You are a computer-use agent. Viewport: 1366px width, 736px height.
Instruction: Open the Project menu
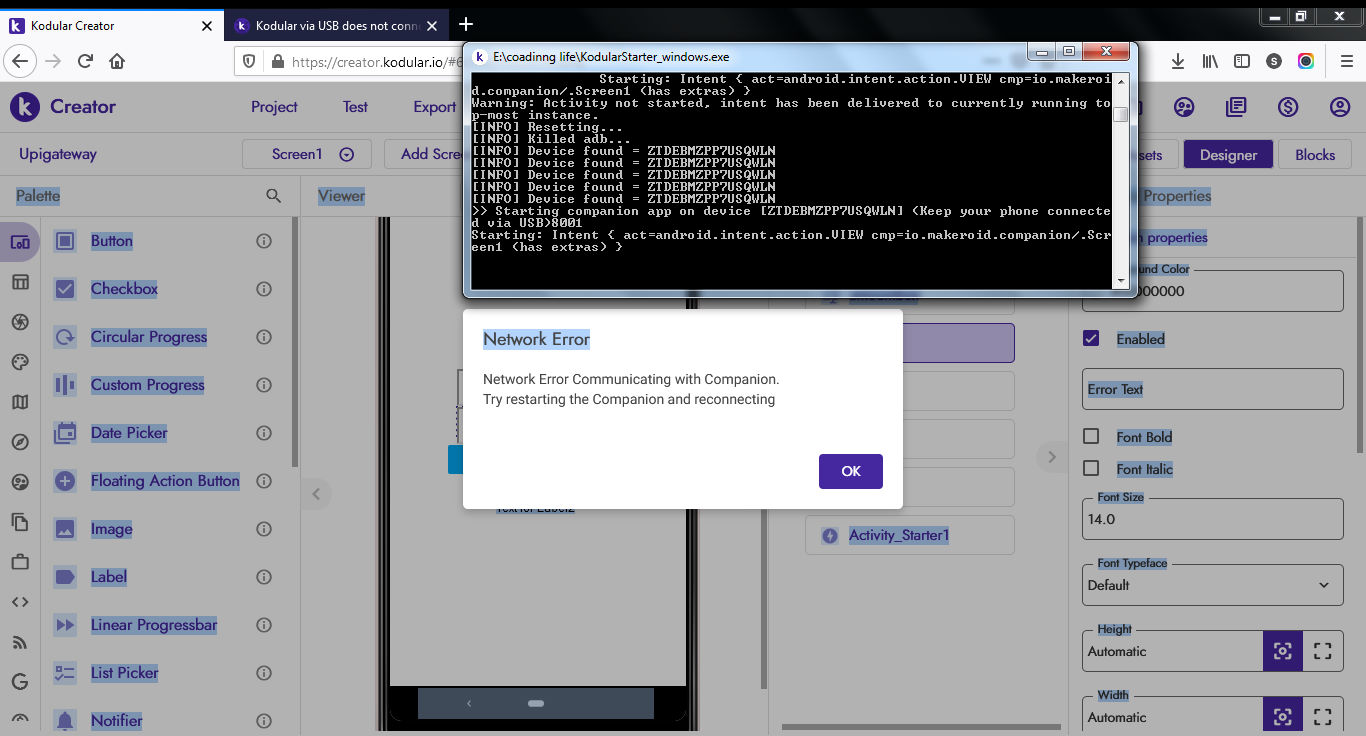tap(274, 107)
